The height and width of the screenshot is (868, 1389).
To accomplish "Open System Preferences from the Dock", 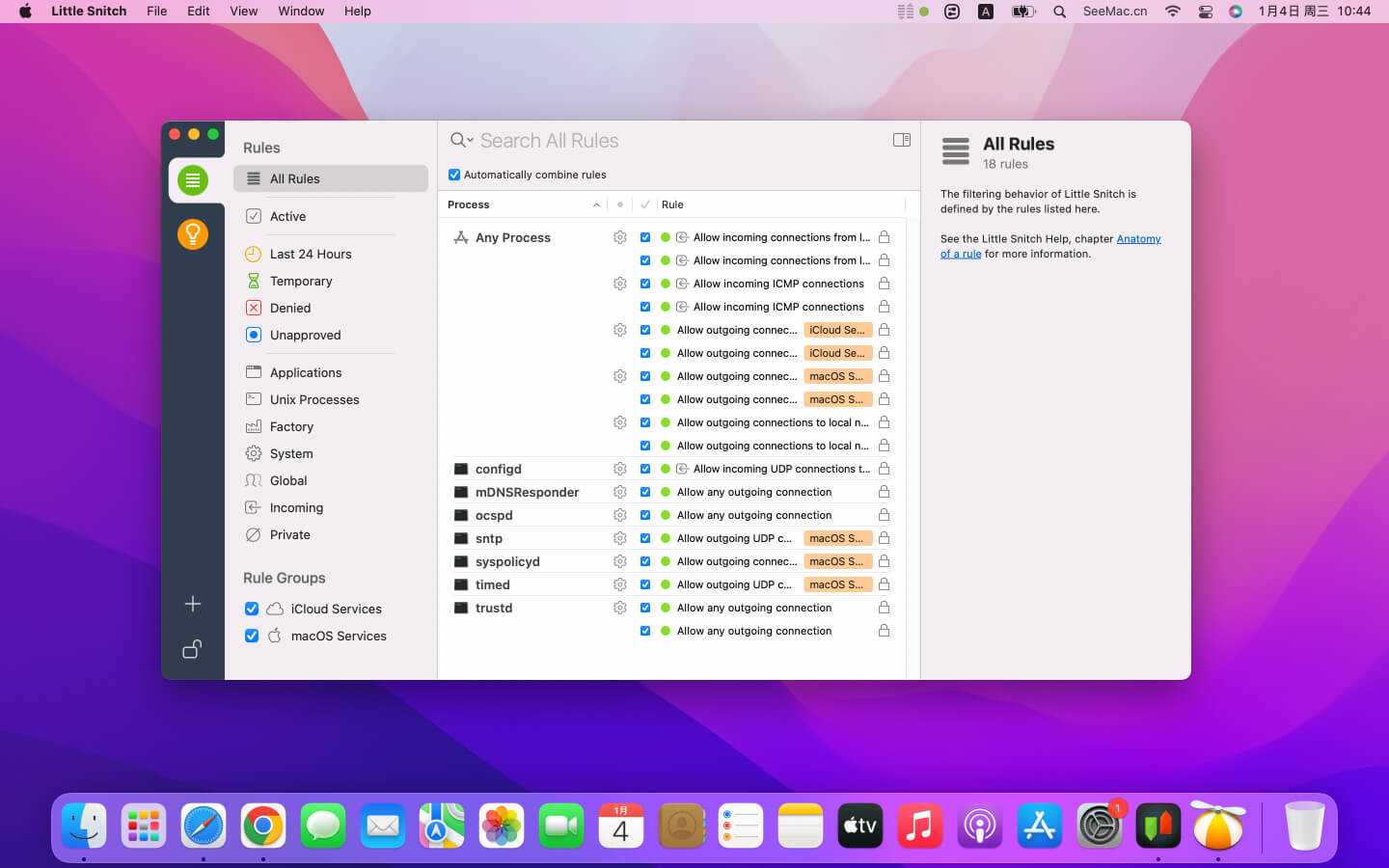I will [x=1099, y=827].
